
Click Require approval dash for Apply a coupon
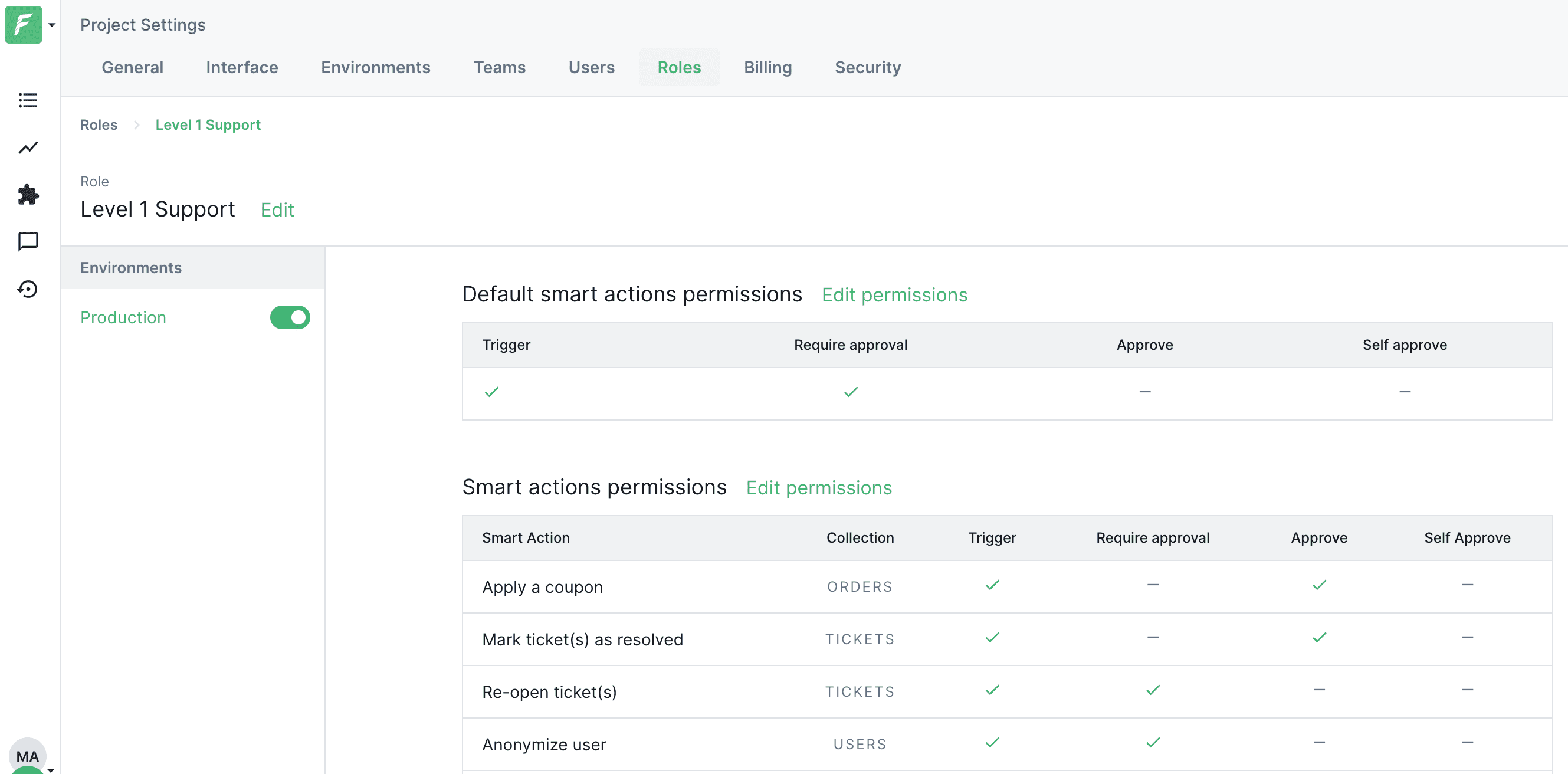(x=1153, y=585)
